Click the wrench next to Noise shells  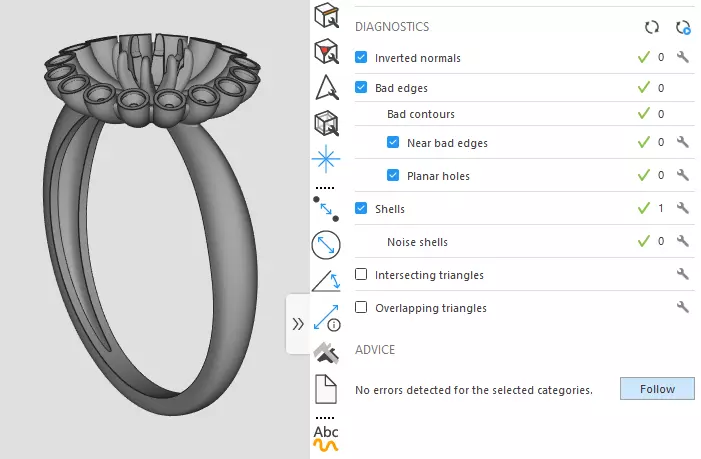point(683,242)
